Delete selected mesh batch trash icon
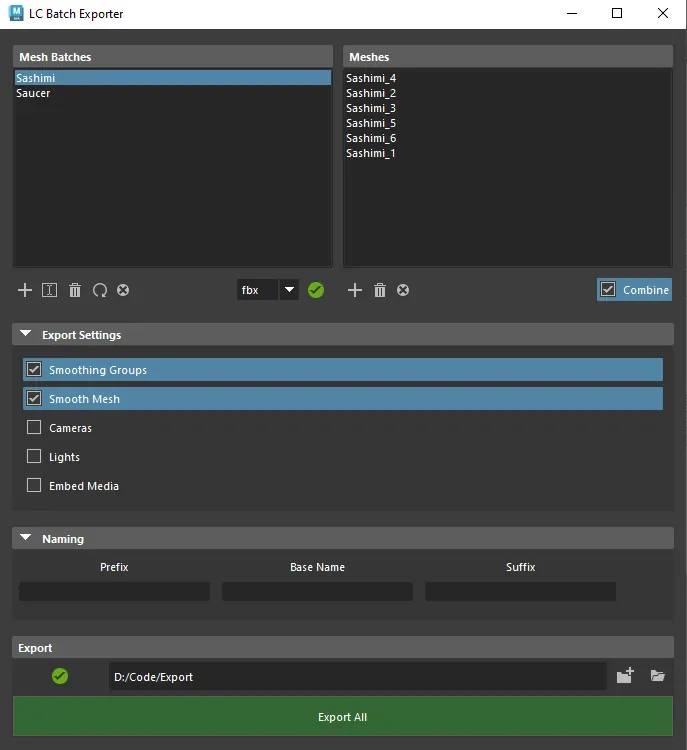 [75, 290]
